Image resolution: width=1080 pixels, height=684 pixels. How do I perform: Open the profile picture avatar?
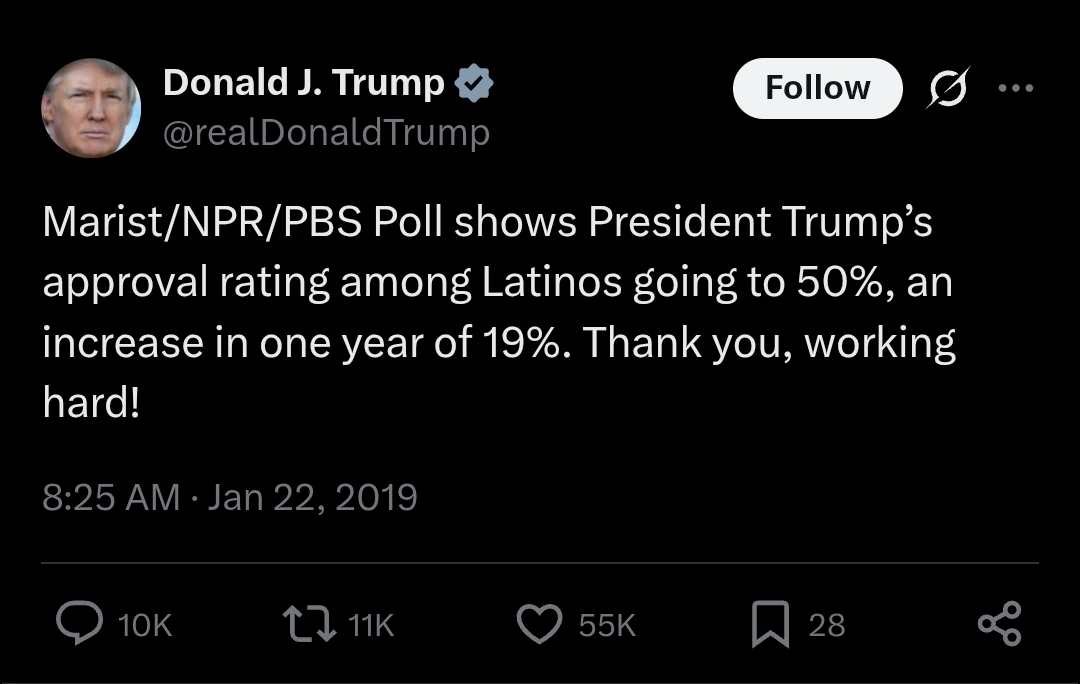coord(92,108)
